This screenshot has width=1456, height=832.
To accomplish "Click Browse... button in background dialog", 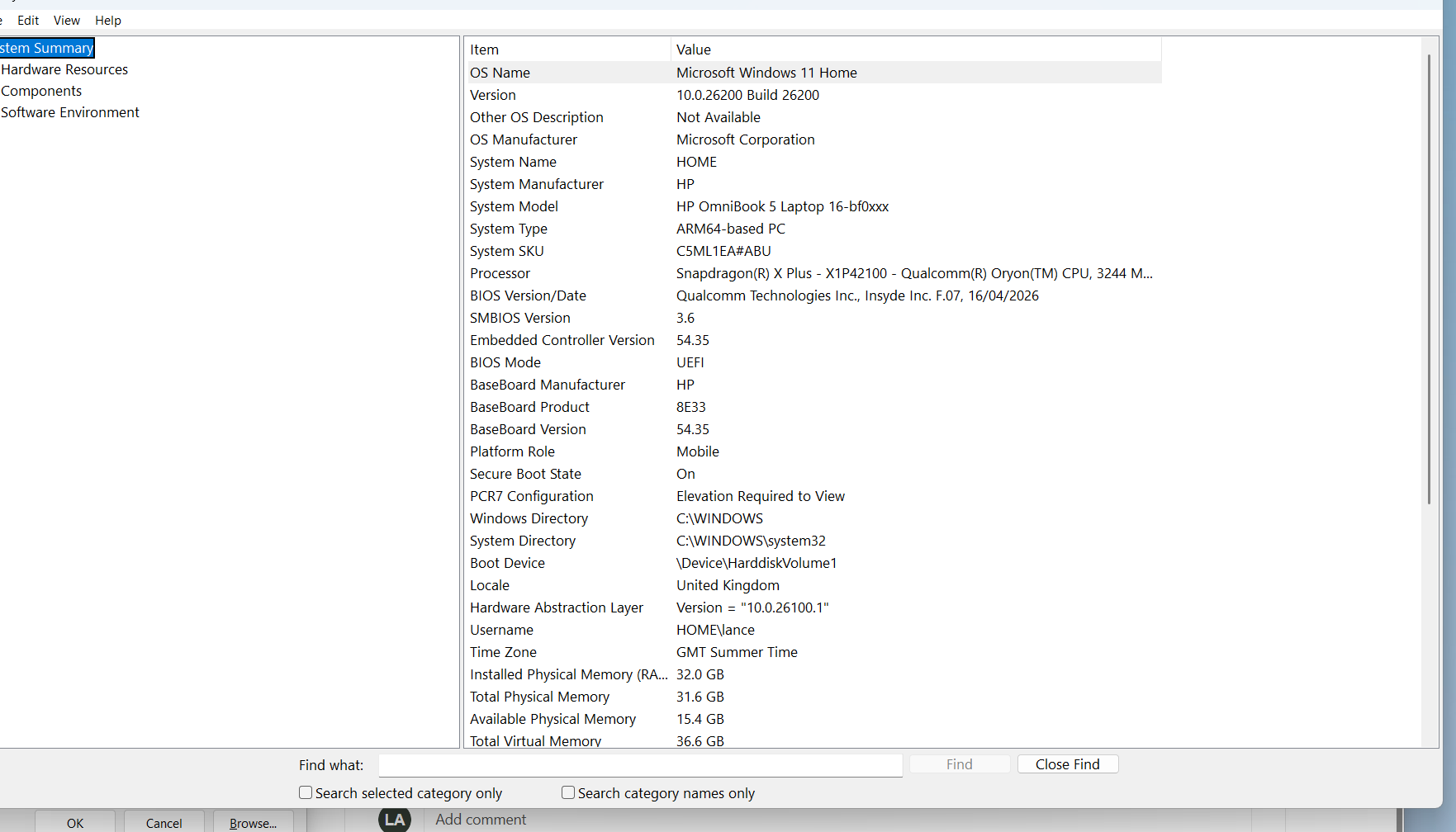I will (253, 823).
